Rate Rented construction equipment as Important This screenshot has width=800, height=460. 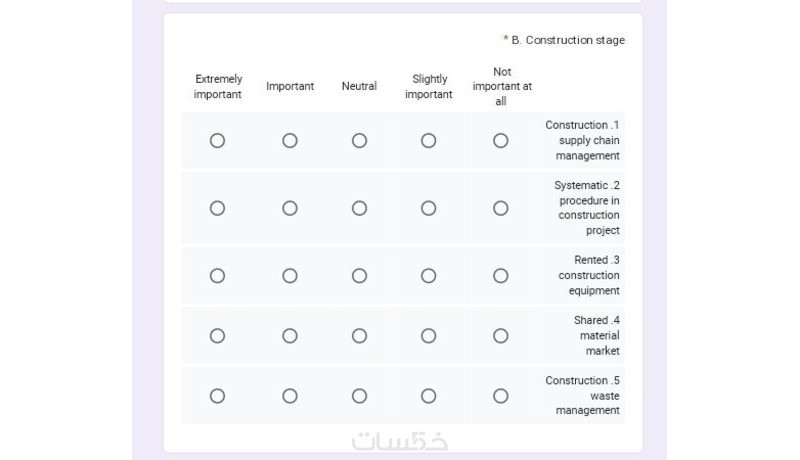pyautogui.click(x=290, y=276)
